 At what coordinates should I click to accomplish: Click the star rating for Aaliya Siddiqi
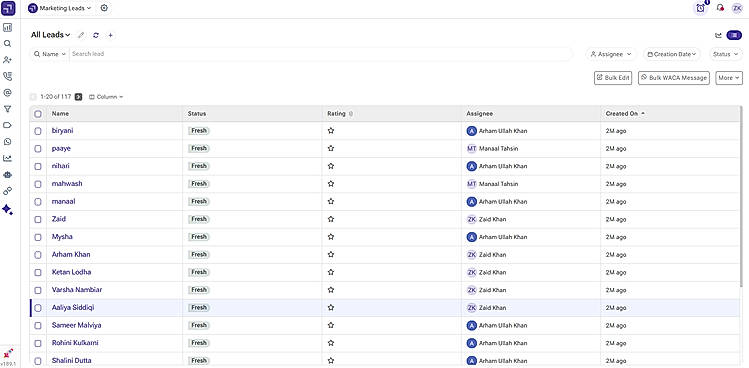point(331,307)
